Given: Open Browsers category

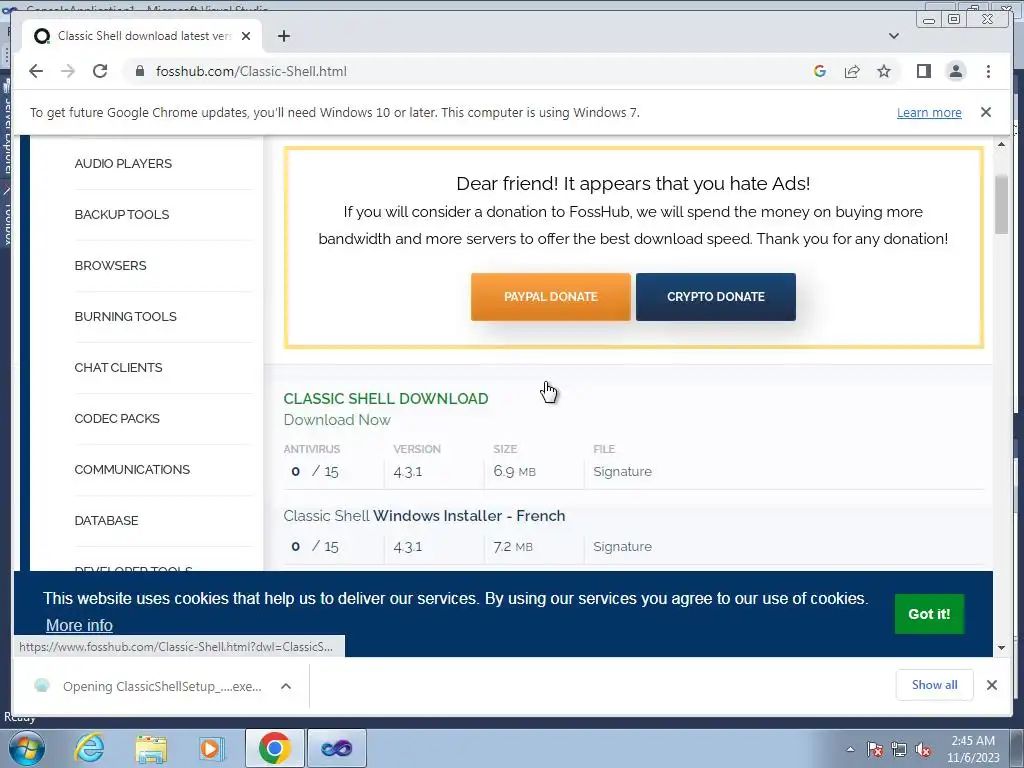Looking at the screenshot, I should tap(110, 265).
